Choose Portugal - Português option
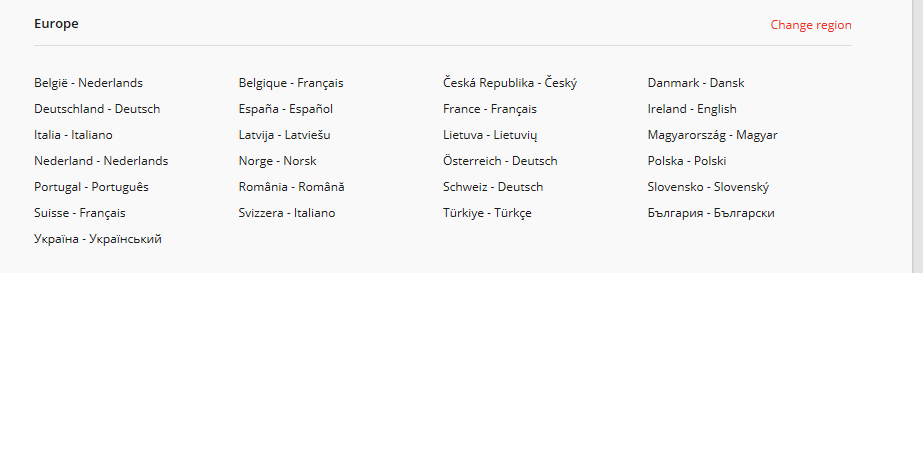The height and width of the screenshot is (460, 923). [91, 187]
